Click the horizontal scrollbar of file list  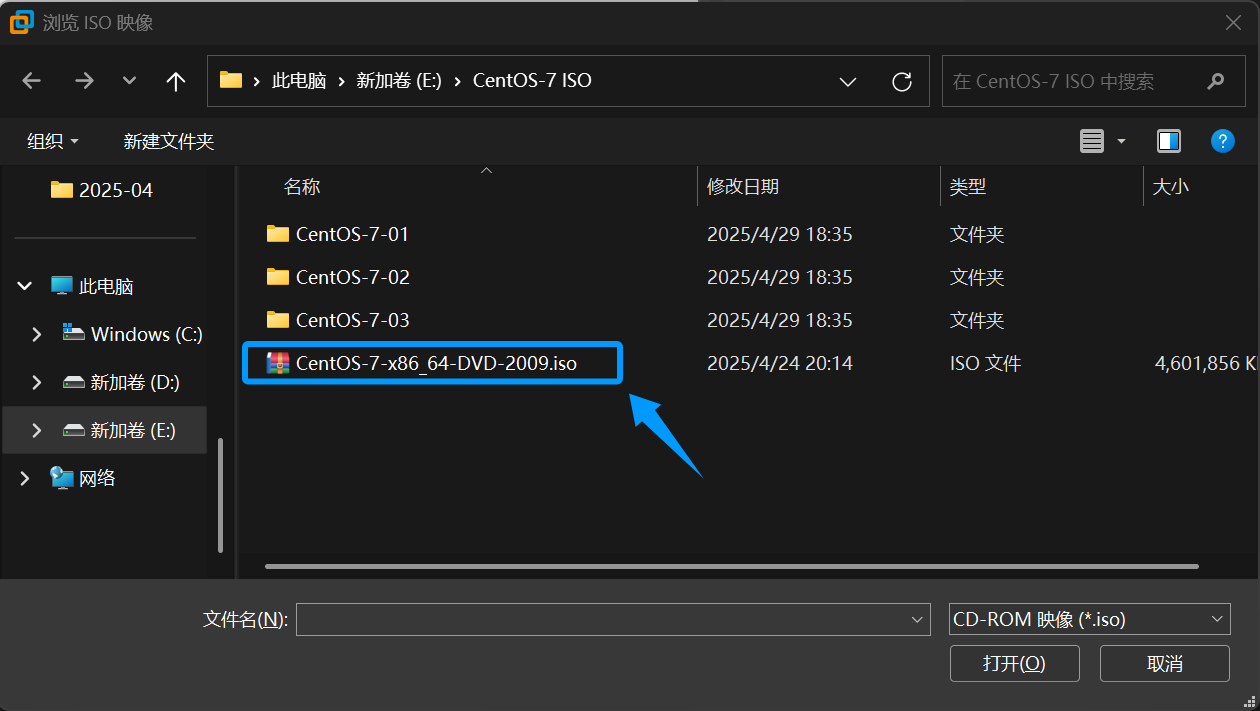tap(731, 566)
